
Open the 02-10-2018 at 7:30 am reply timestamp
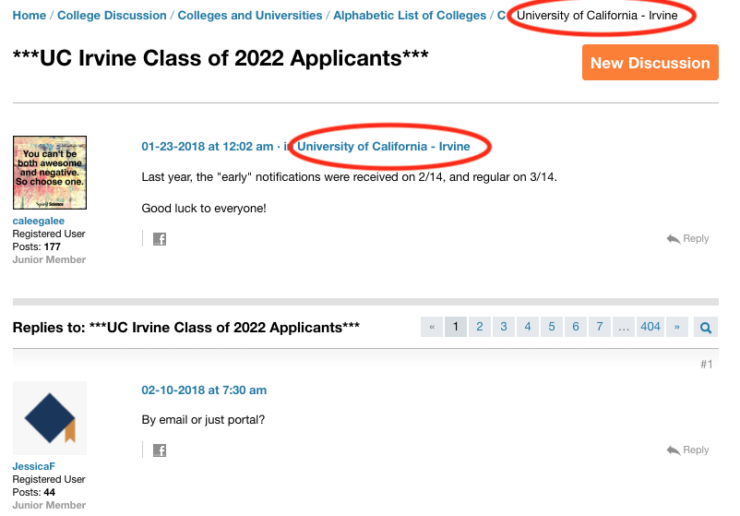click(x=204, y=390)
